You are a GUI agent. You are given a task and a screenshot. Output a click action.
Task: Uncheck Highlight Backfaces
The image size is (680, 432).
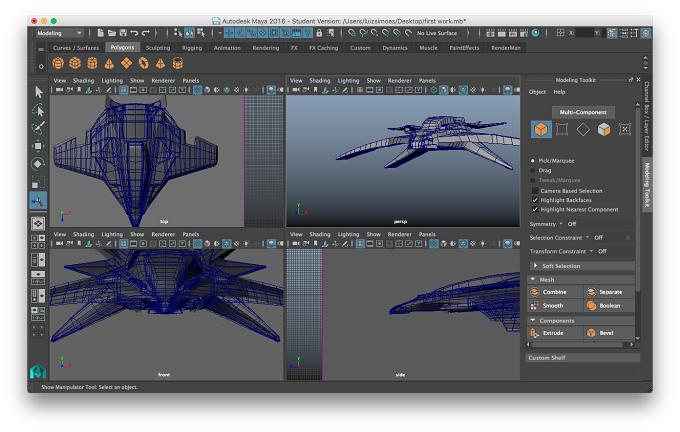tap(535, 200)
